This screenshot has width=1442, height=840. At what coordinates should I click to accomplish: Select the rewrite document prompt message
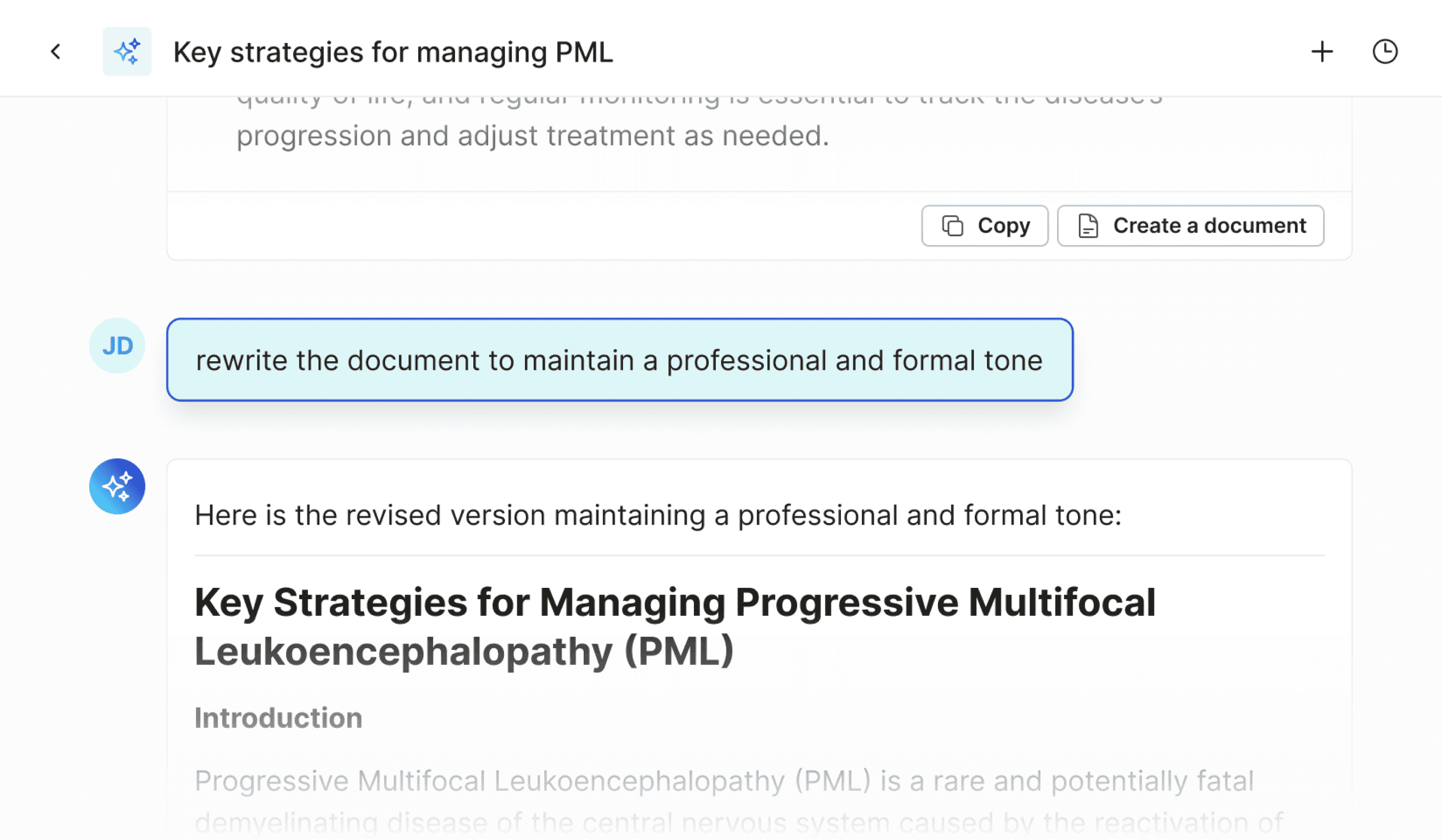(x=620, y=360)
